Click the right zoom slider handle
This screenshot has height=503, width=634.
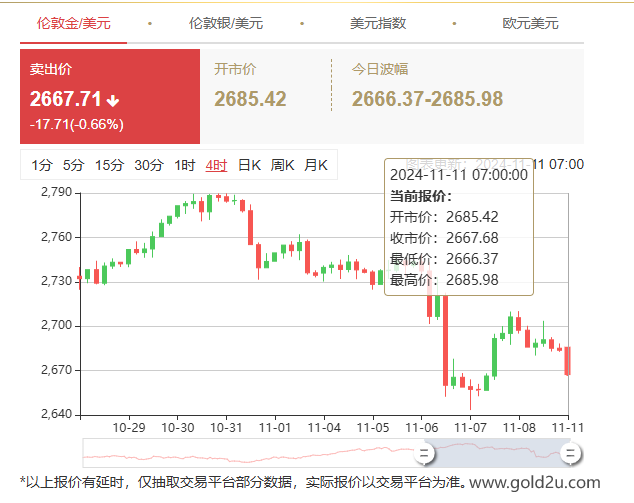point(571,453)
